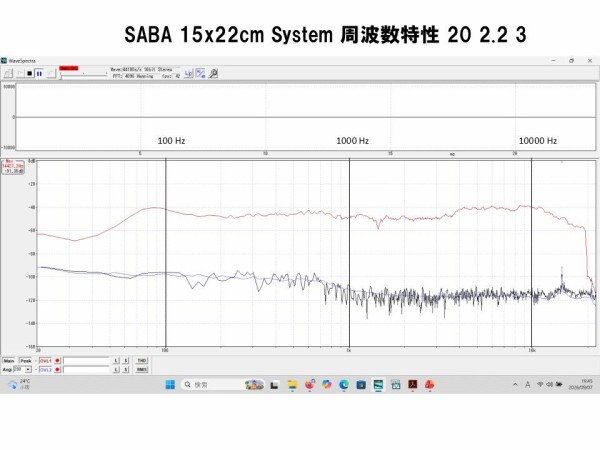Open the volume tray icon
600x450 pixels.
pyautogui.click(x=549, y=384)
